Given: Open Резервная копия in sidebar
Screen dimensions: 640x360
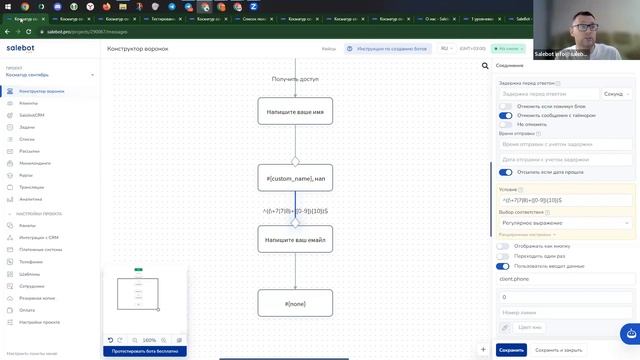Looking at the screenshot, I should (37, 298).
